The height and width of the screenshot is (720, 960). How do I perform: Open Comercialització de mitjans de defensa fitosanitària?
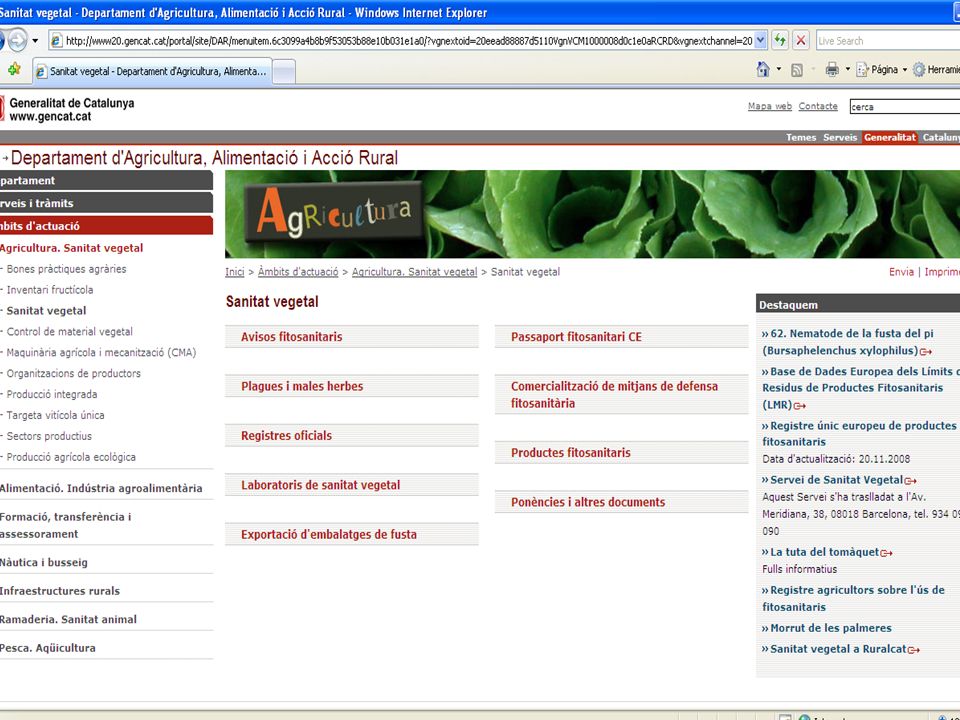(614, 395)
